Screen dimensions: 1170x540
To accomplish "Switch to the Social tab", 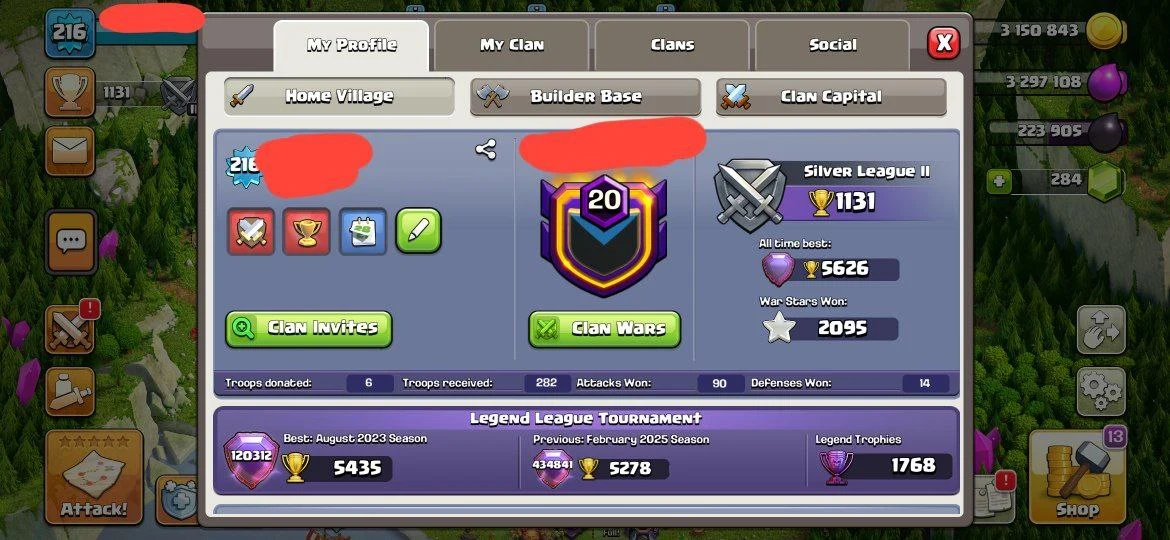I will [833, 45].
